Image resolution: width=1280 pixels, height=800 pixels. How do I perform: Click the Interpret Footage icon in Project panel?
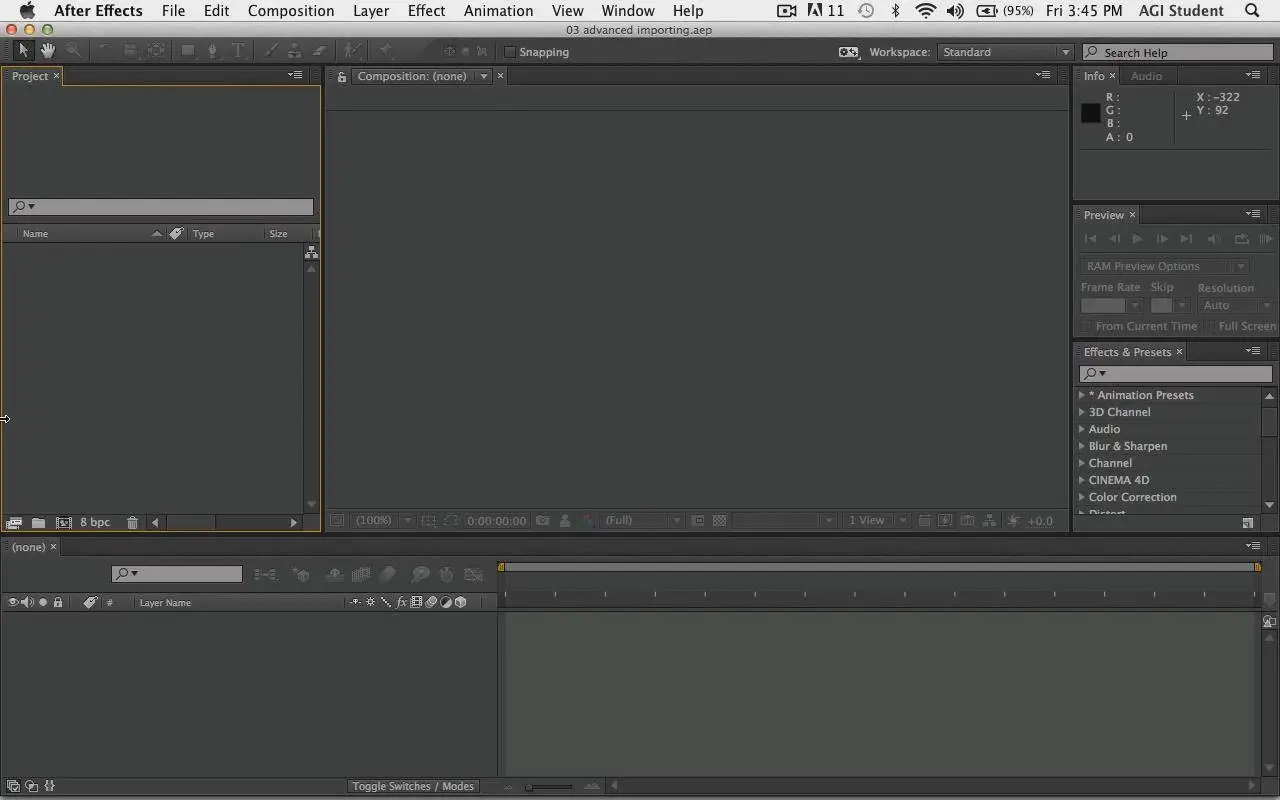pyautogui.click(x=14, y=522)
